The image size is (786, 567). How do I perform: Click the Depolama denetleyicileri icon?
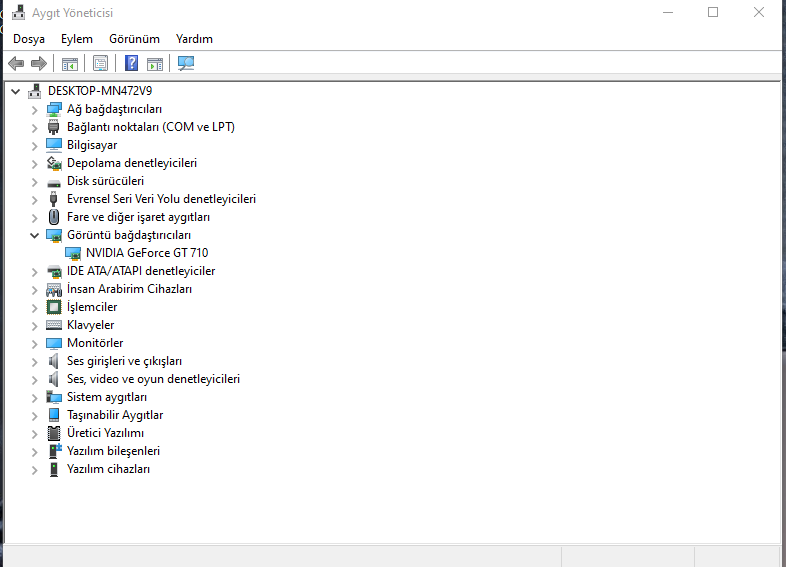tap(54, 163)
